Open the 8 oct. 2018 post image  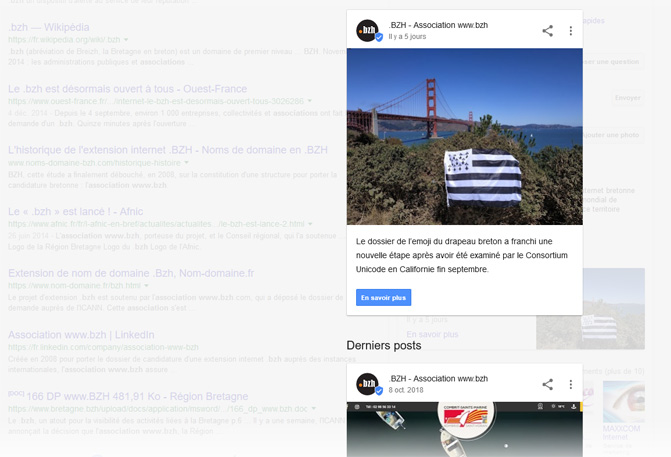pos(464,429)
